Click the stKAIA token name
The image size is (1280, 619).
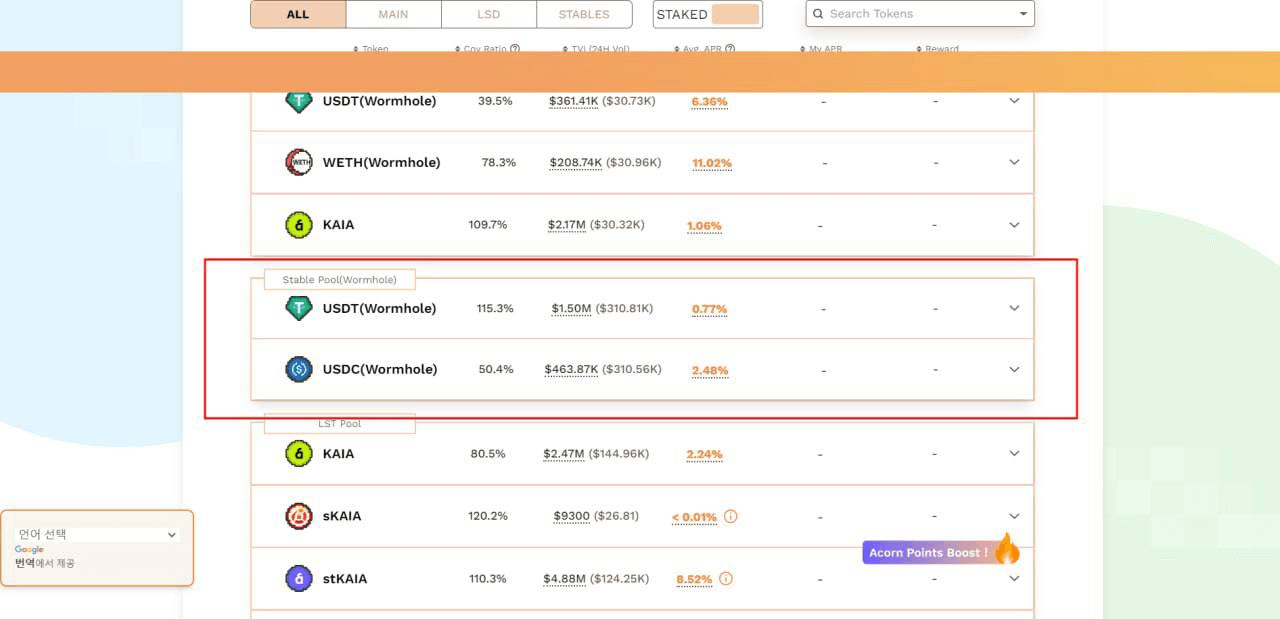point(345,578)
